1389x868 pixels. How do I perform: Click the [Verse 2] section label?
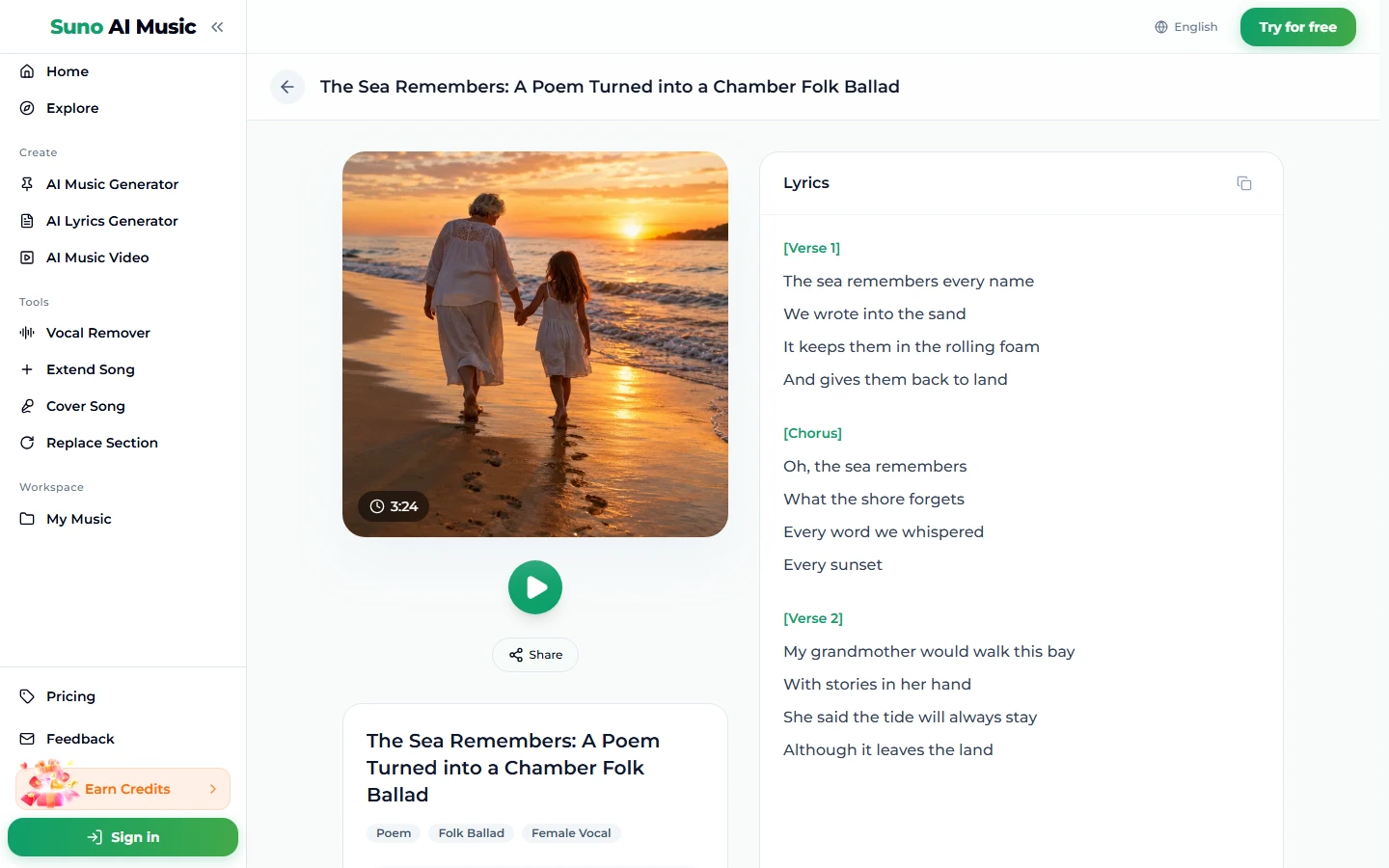813,618
